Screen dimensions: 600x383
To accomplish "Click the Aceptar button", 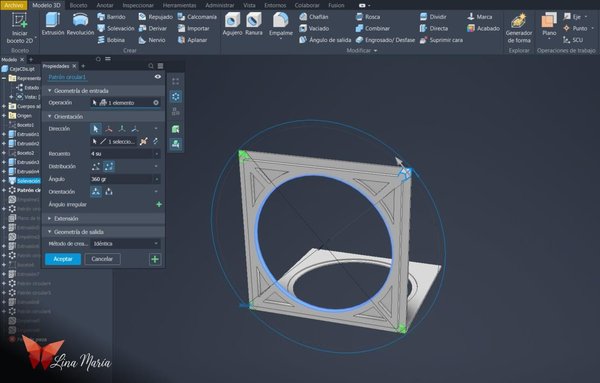I will coord(63,259).
